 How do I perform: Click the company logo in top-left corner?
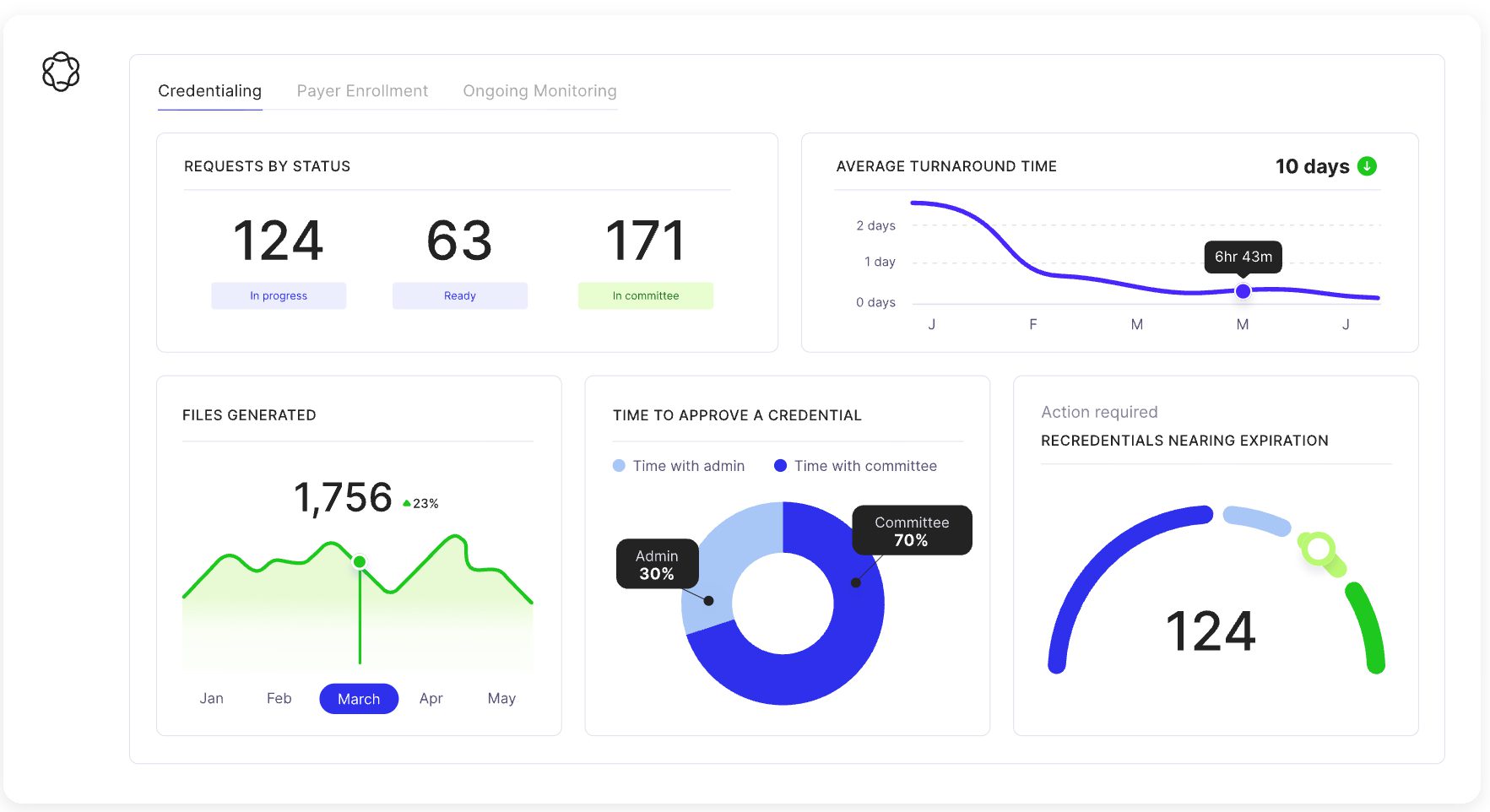62,73
